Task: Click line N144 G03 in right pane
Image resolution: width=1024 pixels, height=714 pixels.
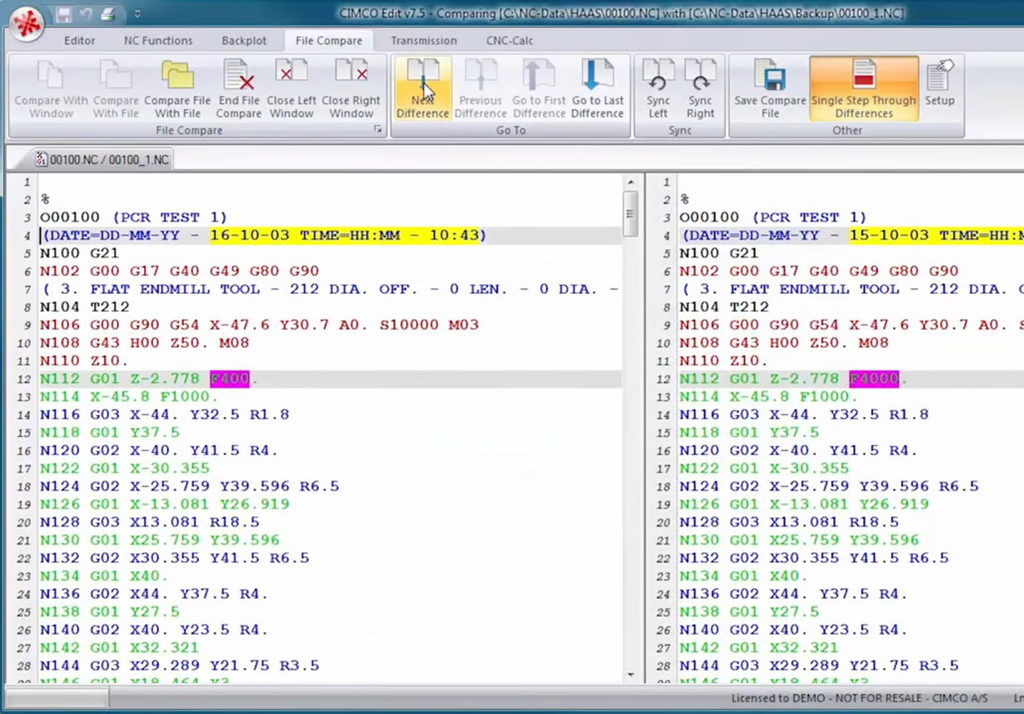Action: coord(819,666)
